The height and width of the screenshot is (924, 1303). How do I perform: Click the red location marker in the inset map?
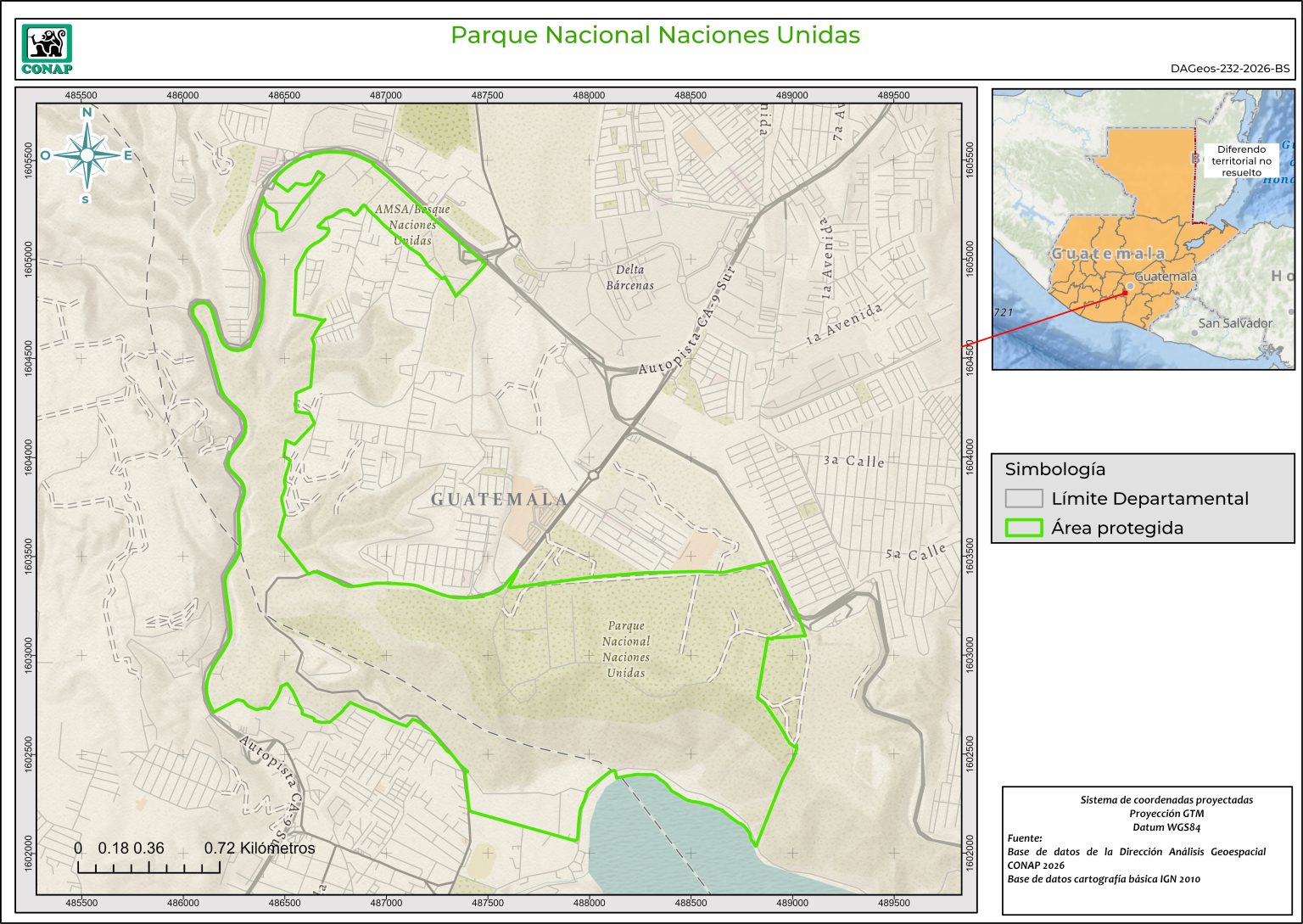click(1126, 292)
